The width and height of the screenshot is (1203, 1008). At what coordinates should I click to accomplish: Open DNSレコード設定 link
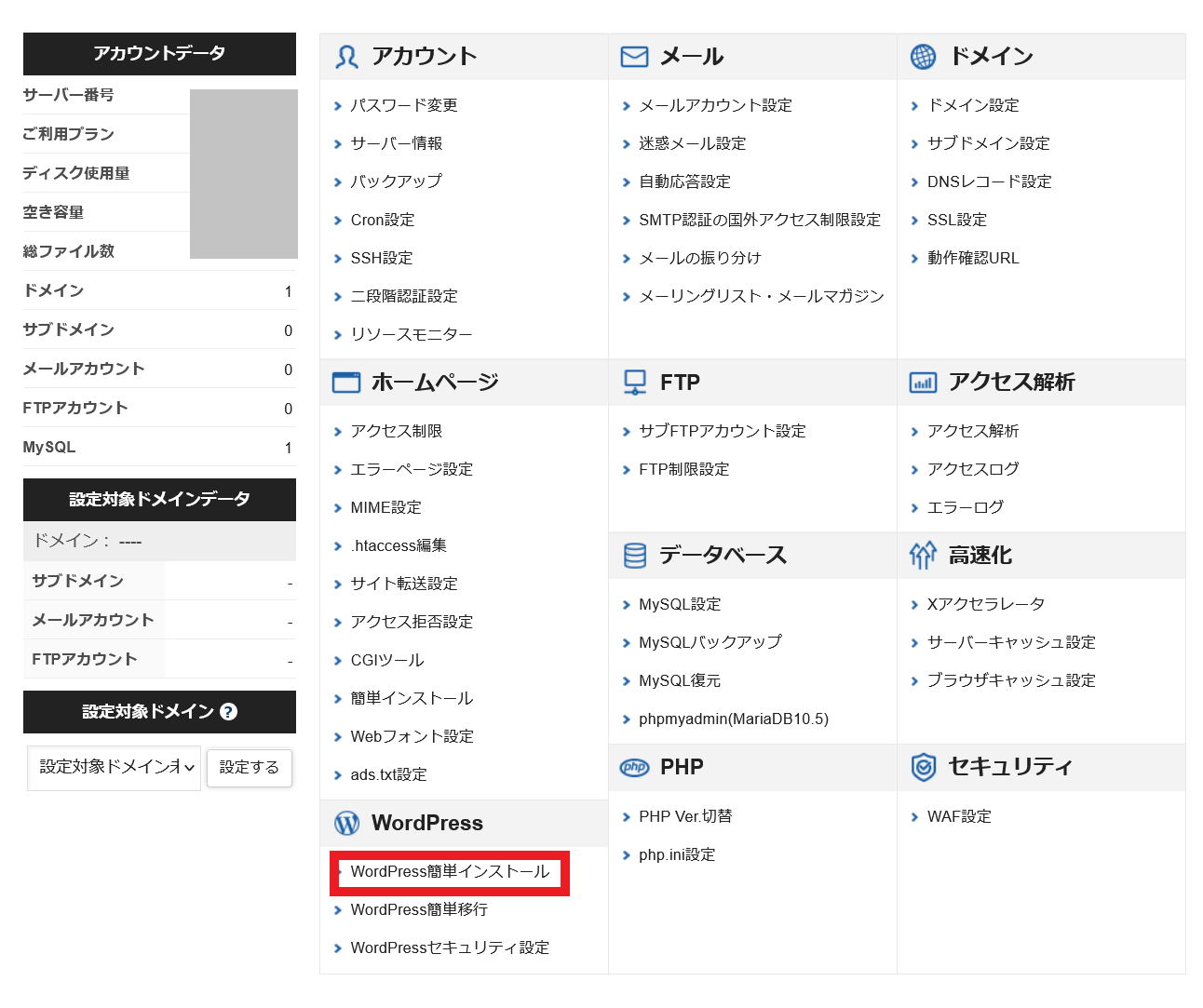tap(990, 181)
